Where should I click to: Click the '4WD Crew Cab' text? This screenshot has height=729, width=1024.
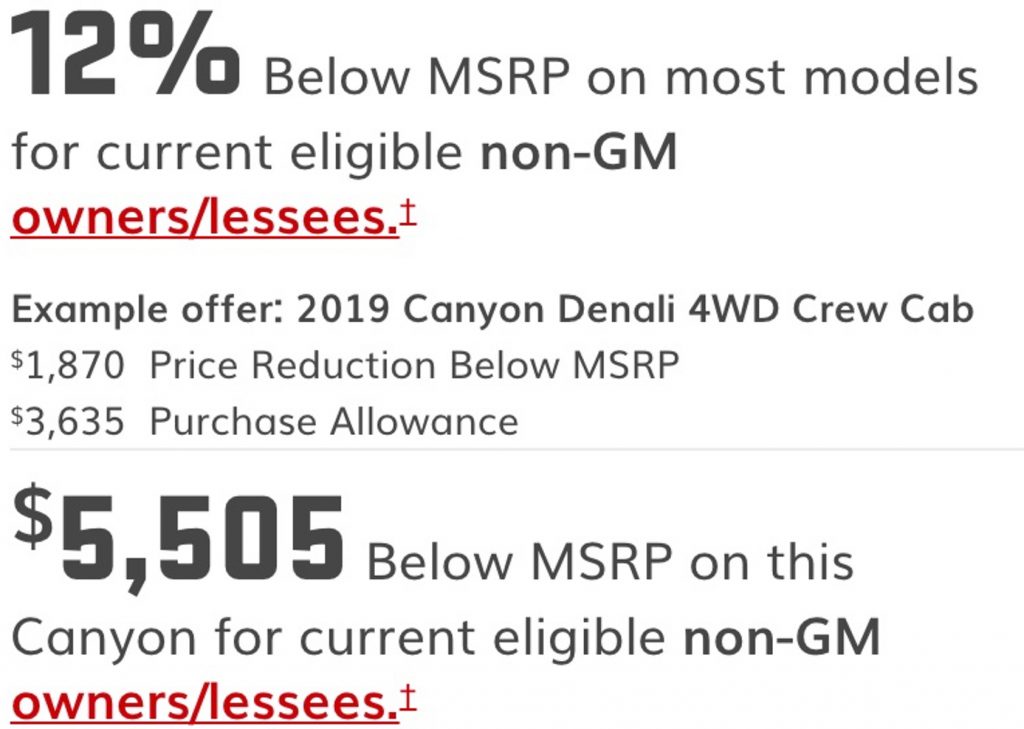(831, 310)
